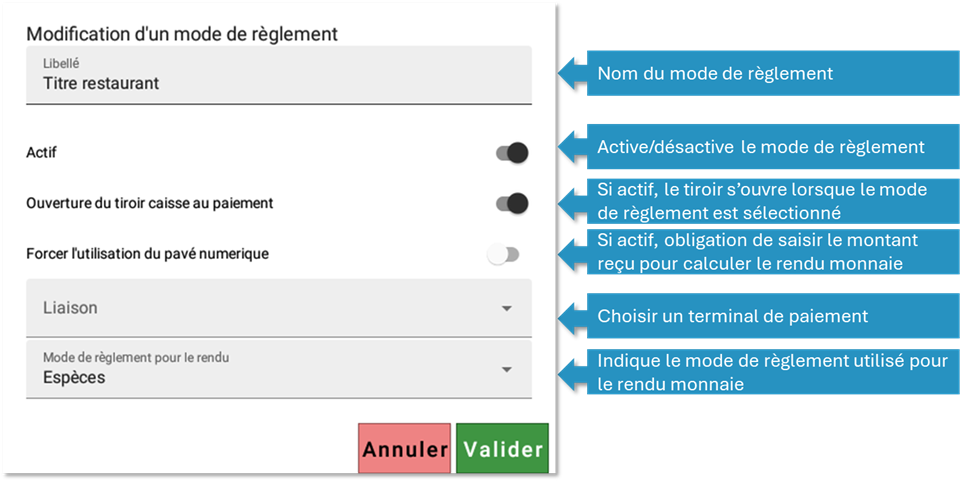Click blue arrow pointing to Actif switch

coord(568,147)
